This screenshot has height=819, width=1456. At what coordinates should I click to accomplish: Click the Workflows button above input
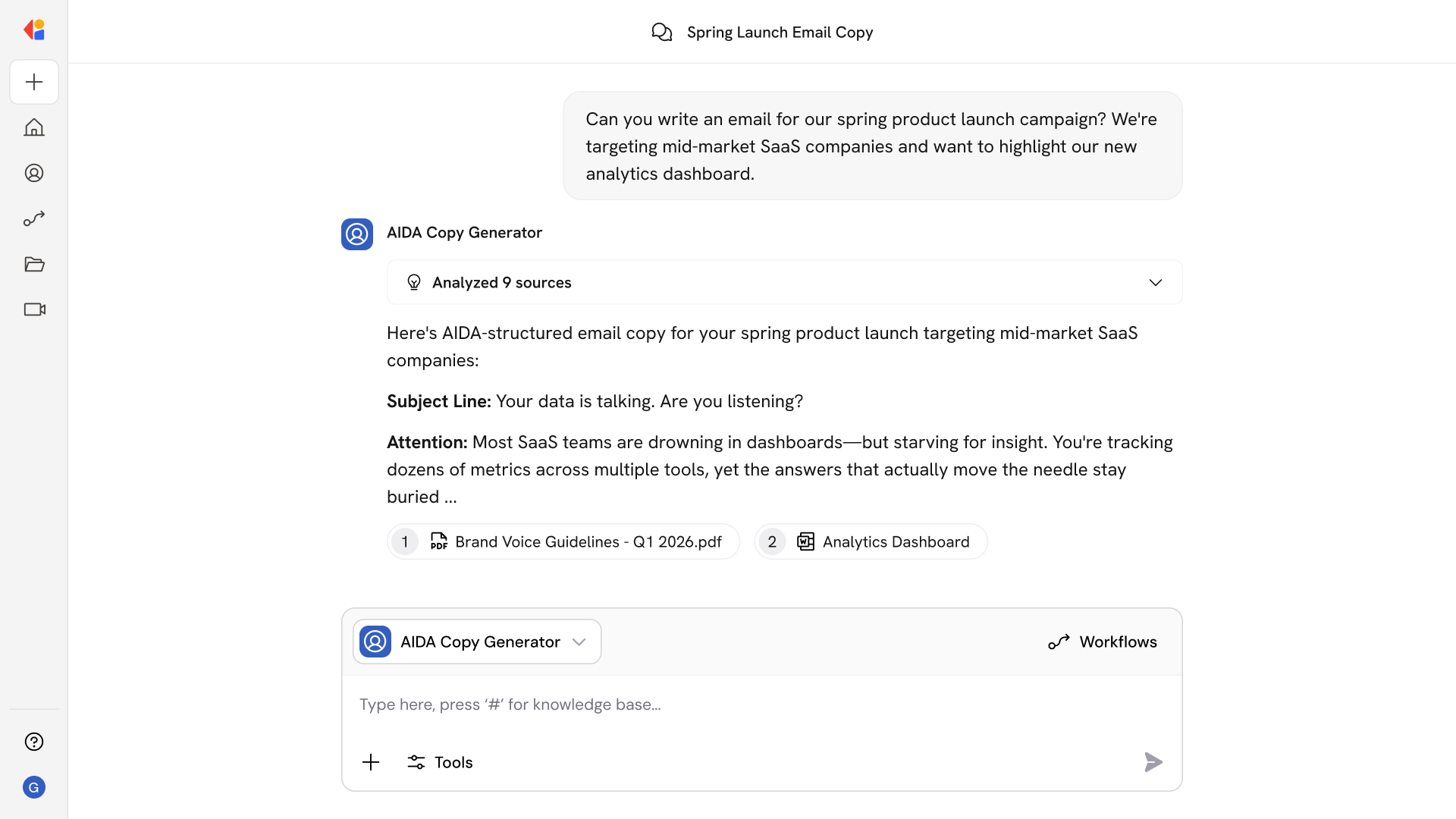pyautogui.click(x=1103, y=642)
